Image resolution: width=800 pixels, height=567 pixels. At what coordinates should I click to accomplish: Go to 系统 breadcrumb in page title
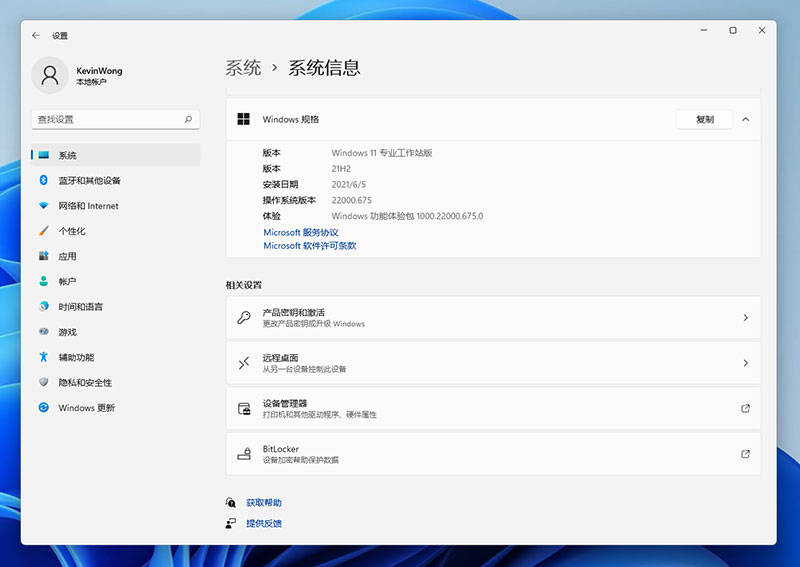pos(243,68)
